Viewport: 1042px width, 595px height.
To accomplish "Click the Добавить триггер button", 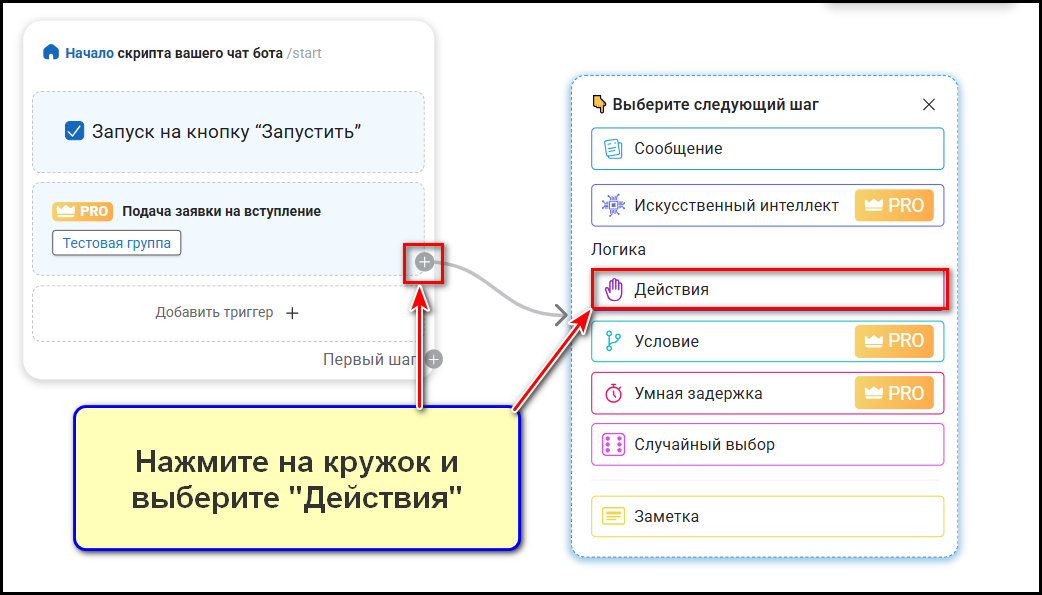I will [x=228, y=313].
